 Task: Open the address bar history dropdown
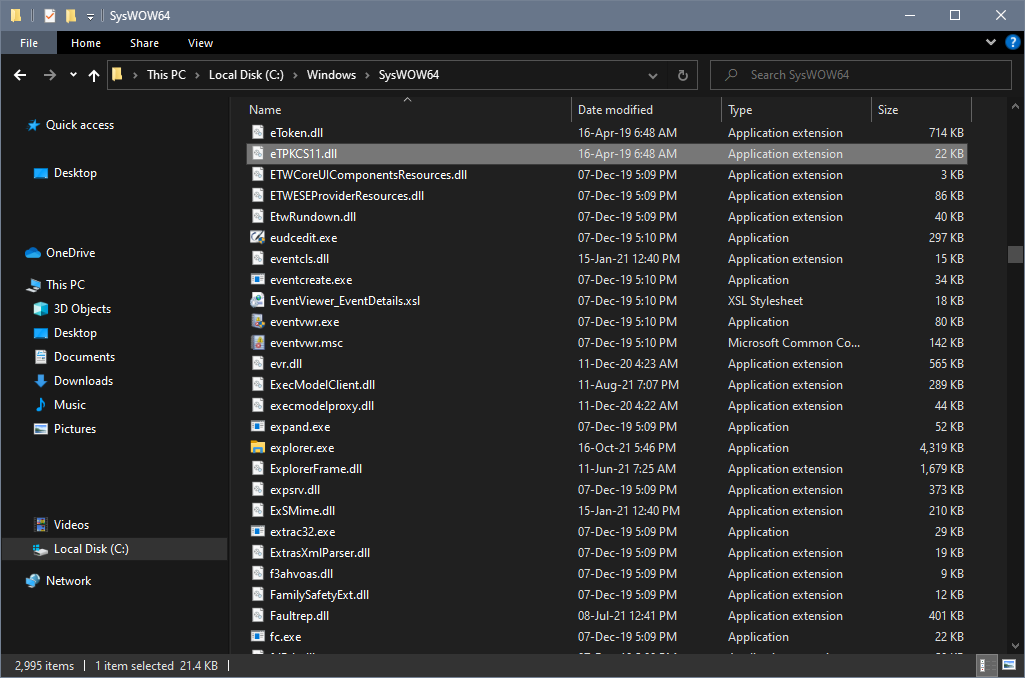[652, 76]
